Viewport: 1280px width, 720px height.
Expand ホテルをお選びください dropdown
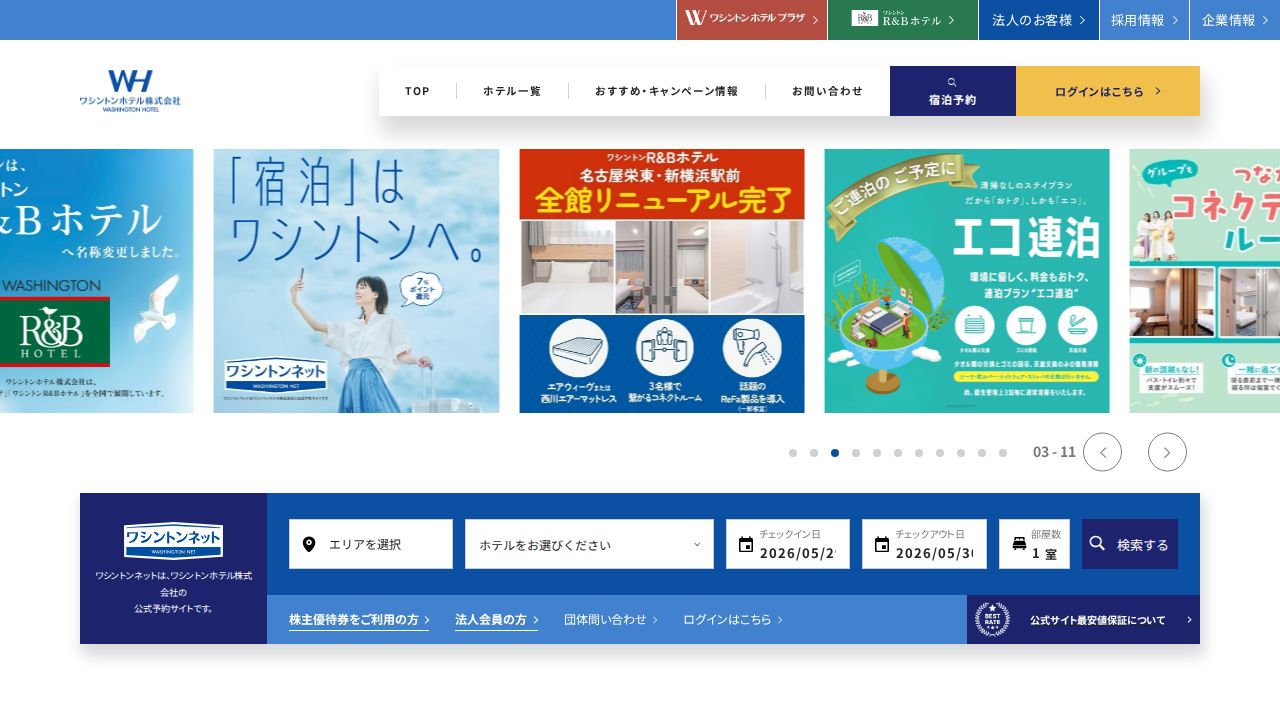point(589,544)
